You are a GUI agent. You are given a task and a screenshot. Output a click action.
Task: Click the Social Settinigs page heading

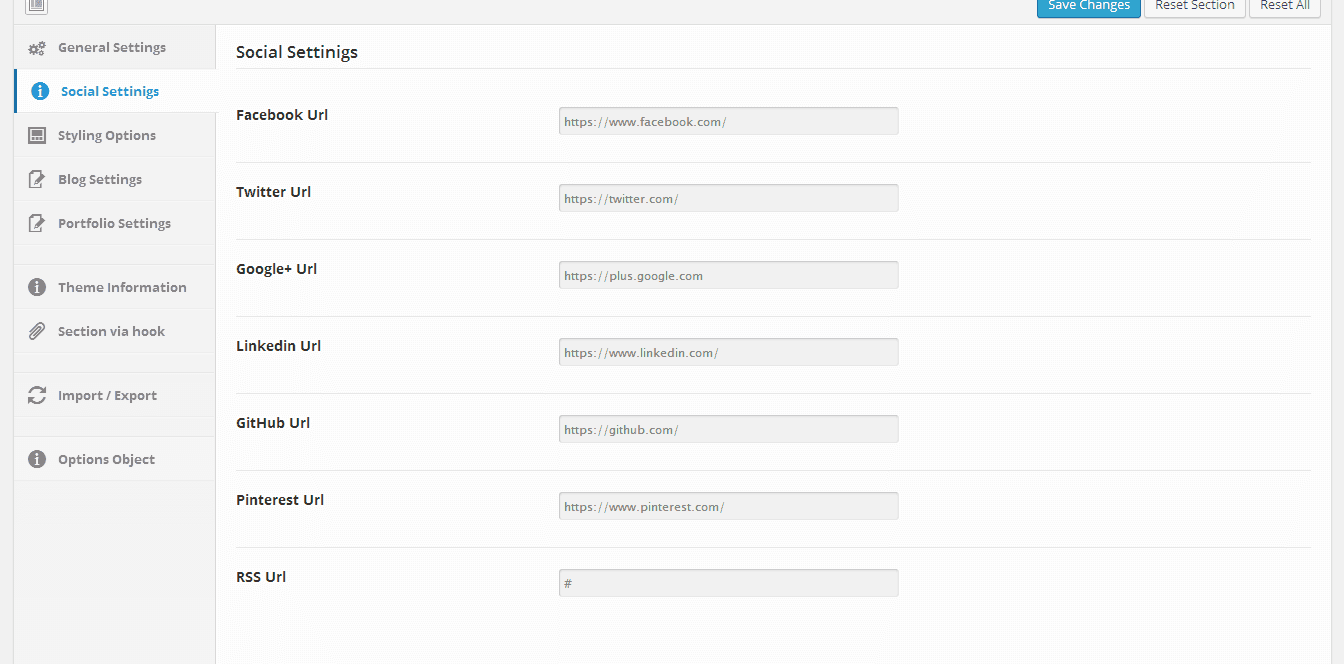(297, 52)
